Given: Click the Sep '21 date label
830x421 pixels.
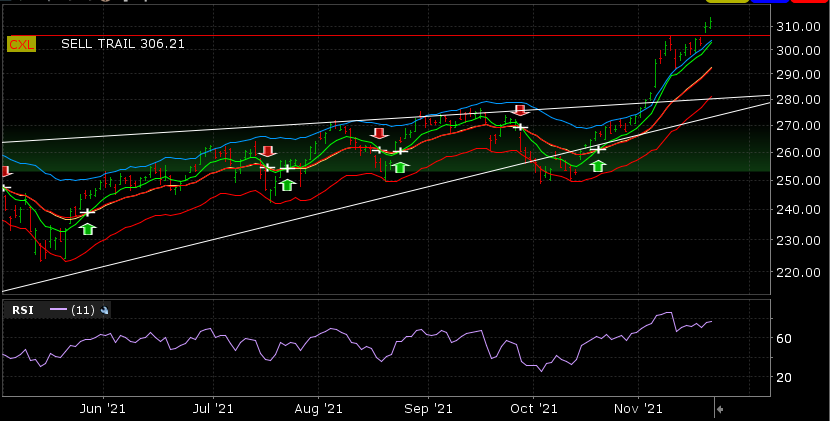Looking at the screenshot, I should coord(428,409).
